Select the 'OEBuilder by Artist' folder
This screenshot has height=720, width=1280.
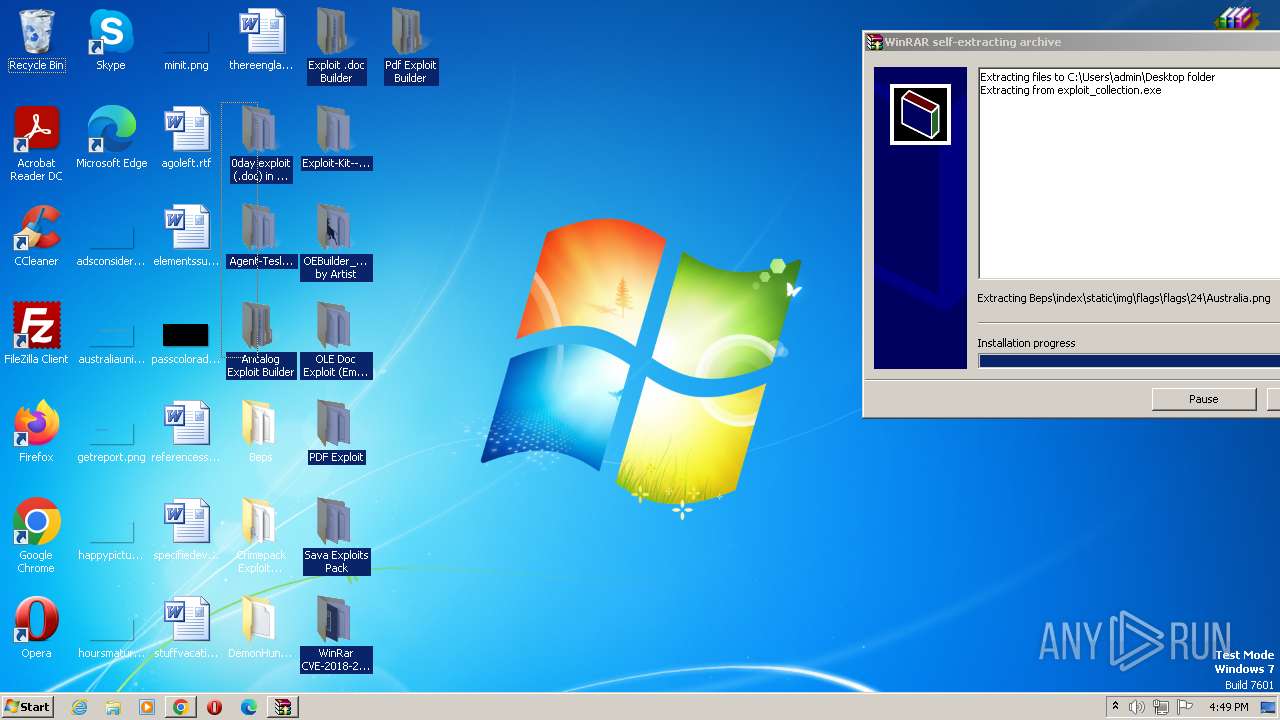(336, 242)
